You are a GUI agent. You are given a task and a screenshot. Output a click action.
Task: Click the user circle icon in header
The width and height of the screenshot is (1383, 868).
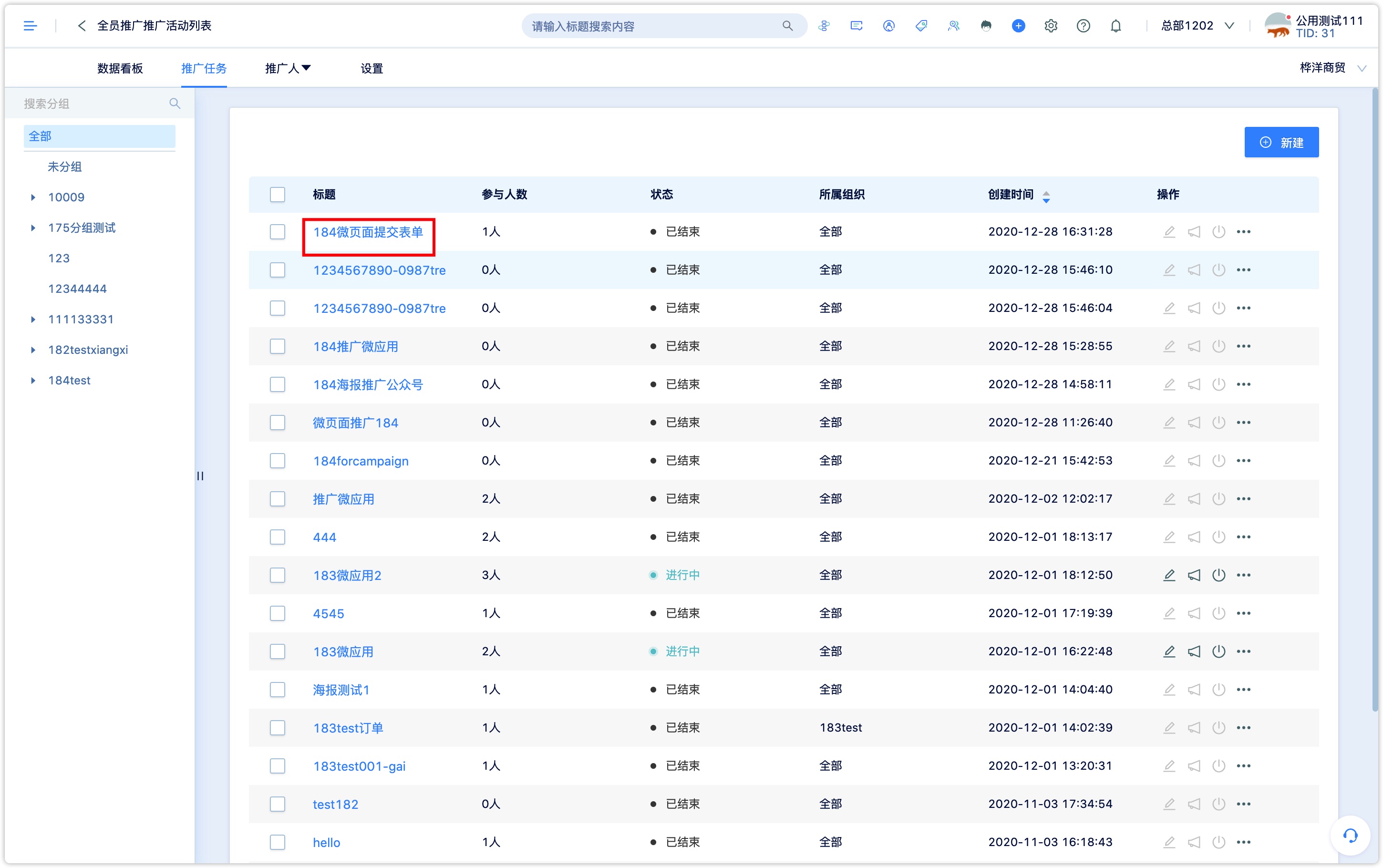tap(888, 26)
